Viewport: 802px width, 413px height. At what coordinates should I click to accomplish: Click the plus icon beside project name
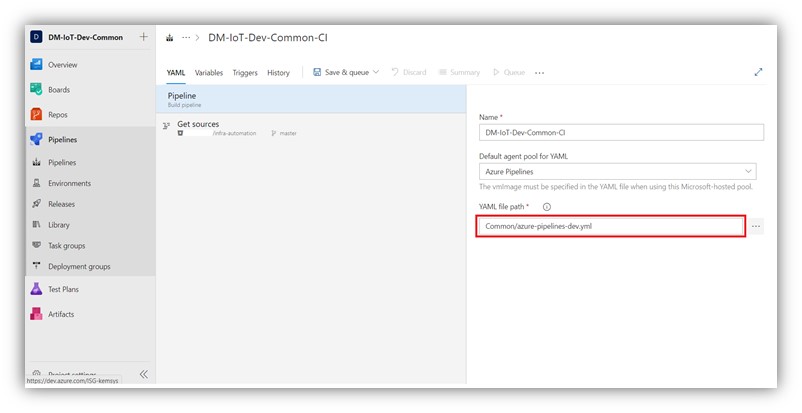pos(144,37)
